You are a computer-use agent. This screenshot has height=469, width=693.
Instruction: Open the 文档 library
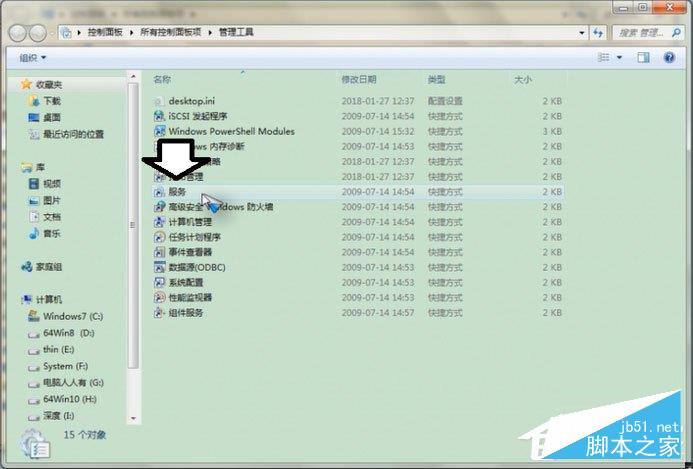(x=52, y=217)
